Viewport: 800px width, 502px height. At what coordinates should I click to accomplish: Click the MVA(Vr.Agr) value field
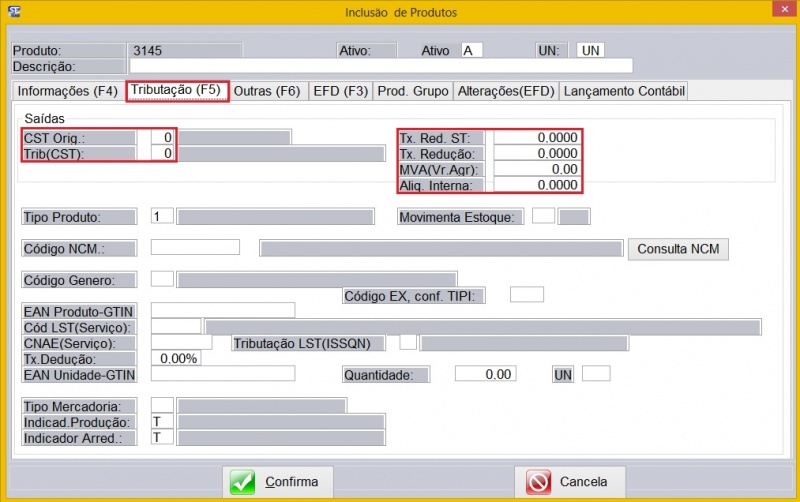point(536,169)
